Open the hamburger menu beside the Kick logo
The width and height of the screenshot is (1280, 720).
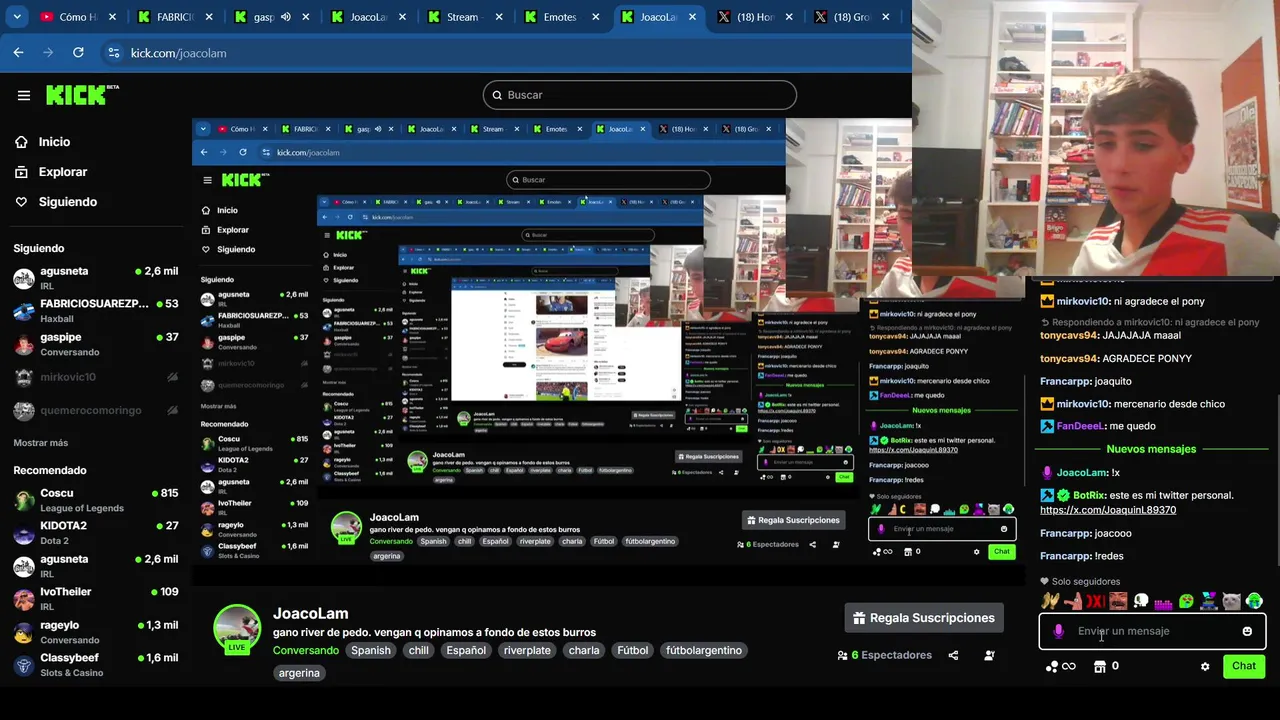pyautogui.click(x=24, y=96)
